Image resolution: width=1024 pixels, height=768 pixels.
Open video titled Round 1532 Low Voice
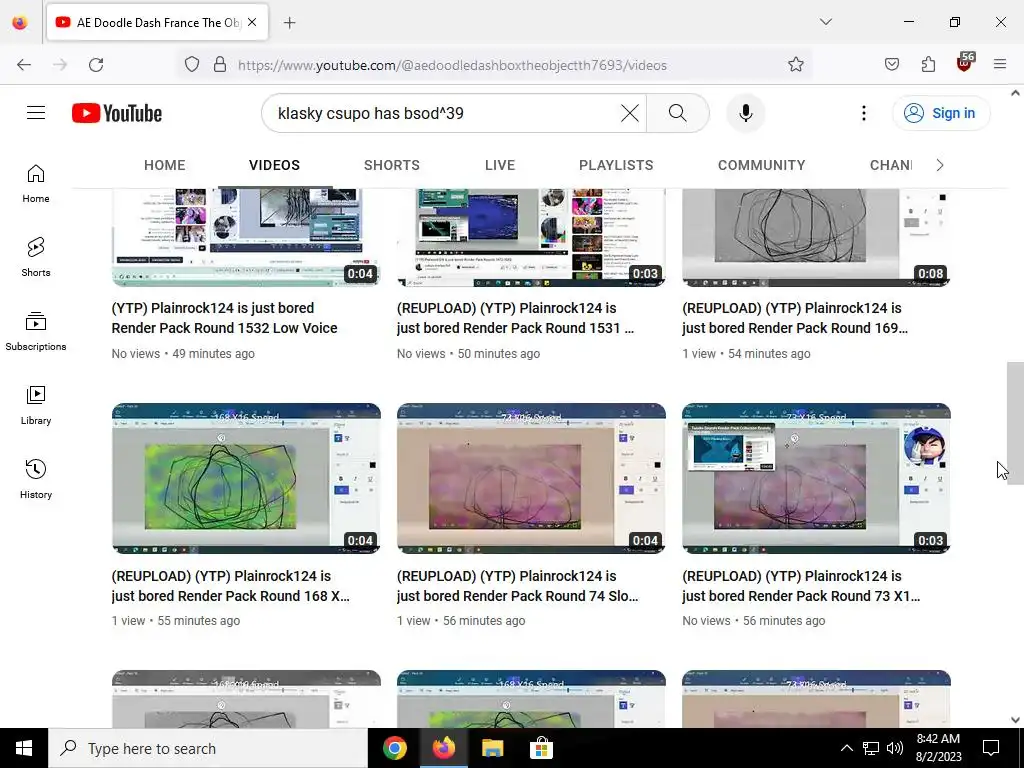(225, 318)
